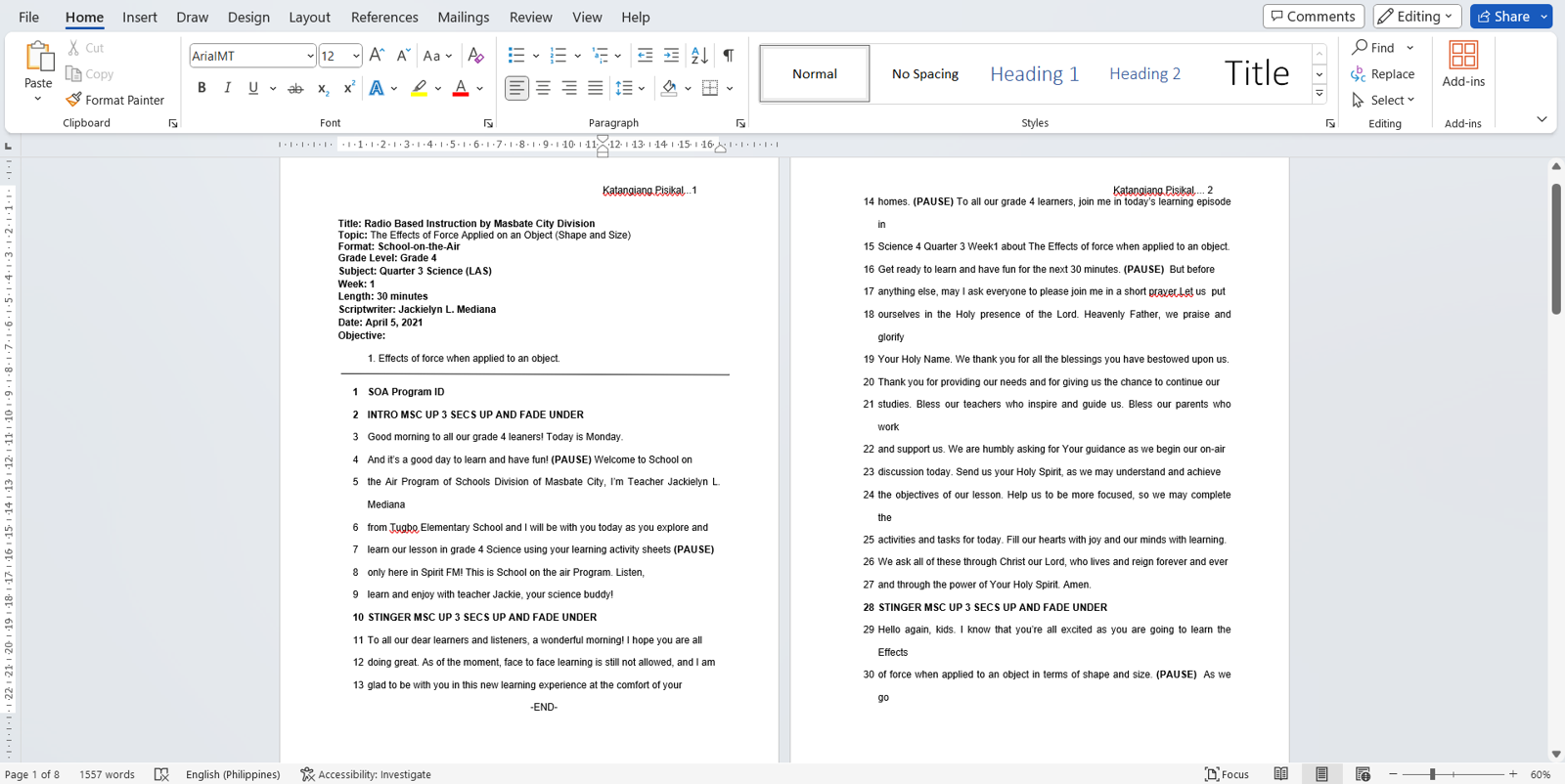Click the Add-ins icon
The image size is (1565, 784).
pyautogui.click(x=1463, y=55)
